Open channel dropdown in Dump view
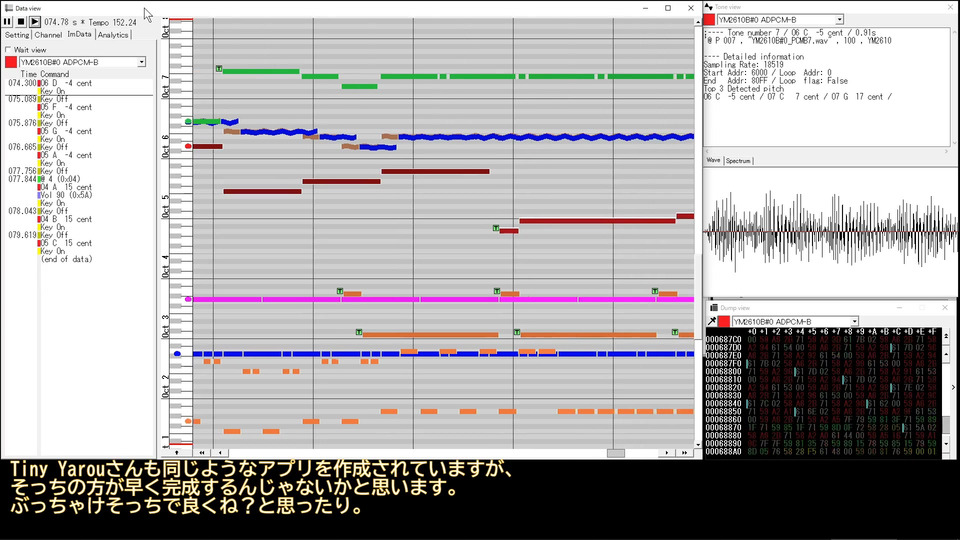960x540 pixels. point(795,321)
